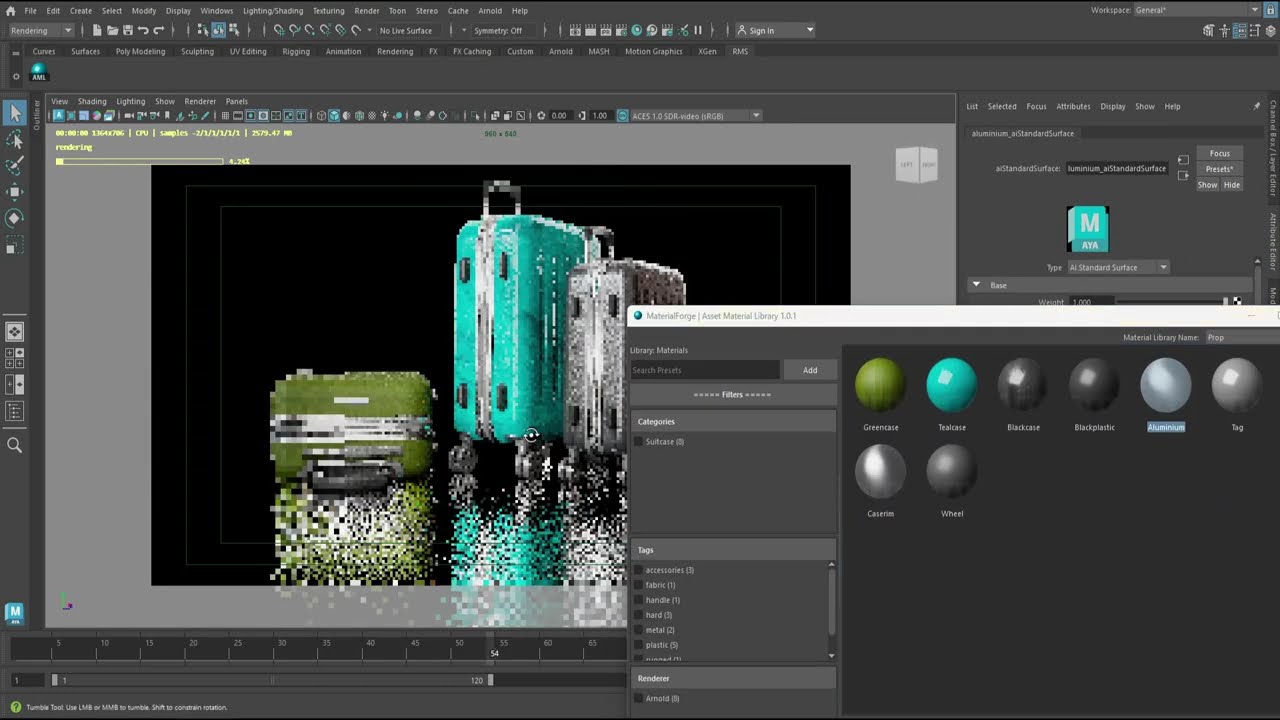Open the Arnold menu in menu bar
Viewport: 1280px width, 720px height.
[490, 10]
